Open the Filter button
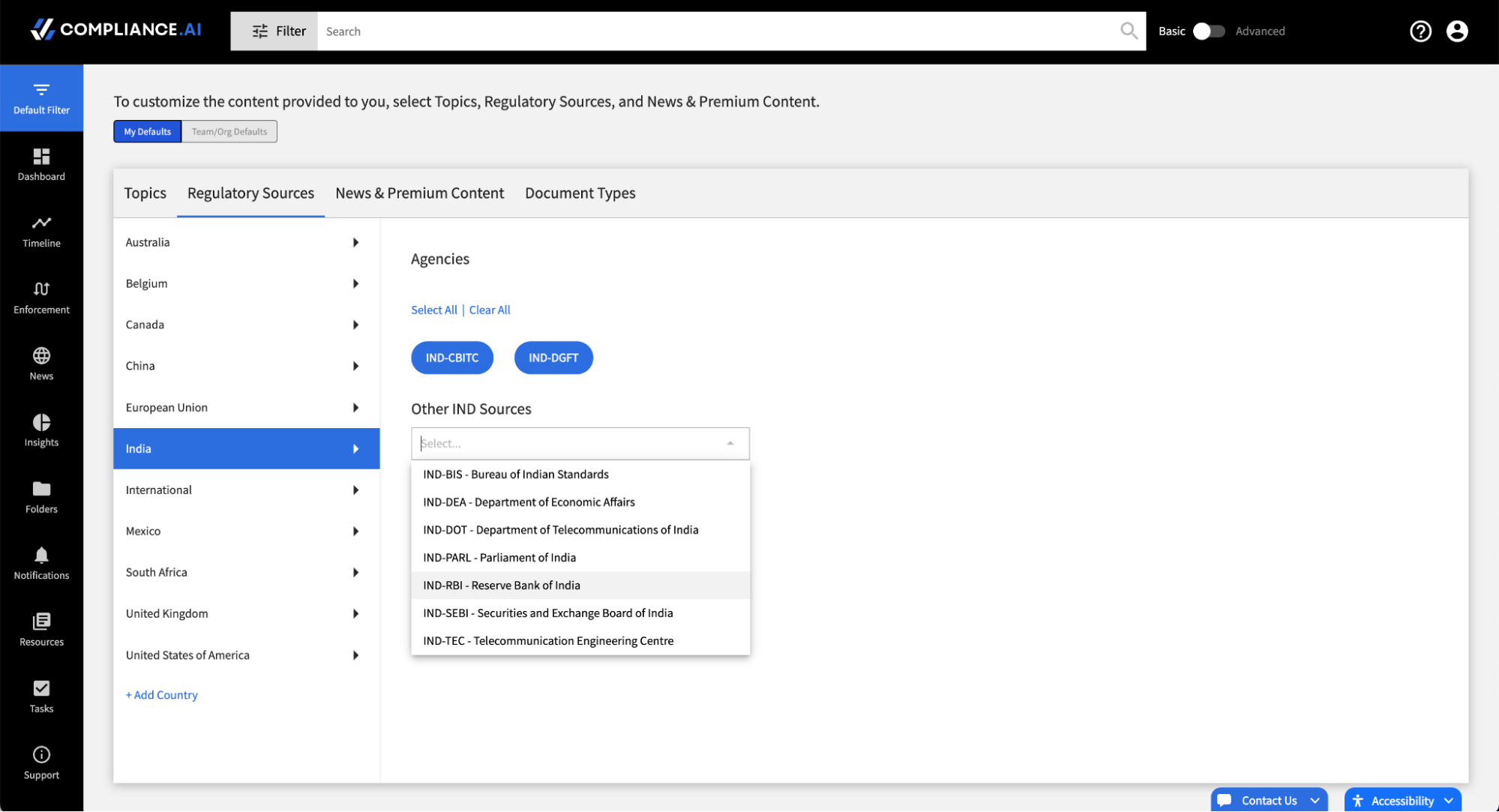1499x812 pixels. pos(274,31)
